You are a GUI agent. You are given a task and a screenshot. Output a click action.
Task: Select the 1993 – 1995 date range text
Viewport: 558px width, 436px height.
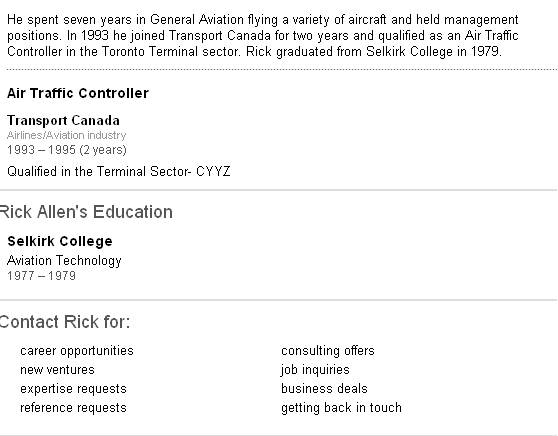click(x=67, y=150)
